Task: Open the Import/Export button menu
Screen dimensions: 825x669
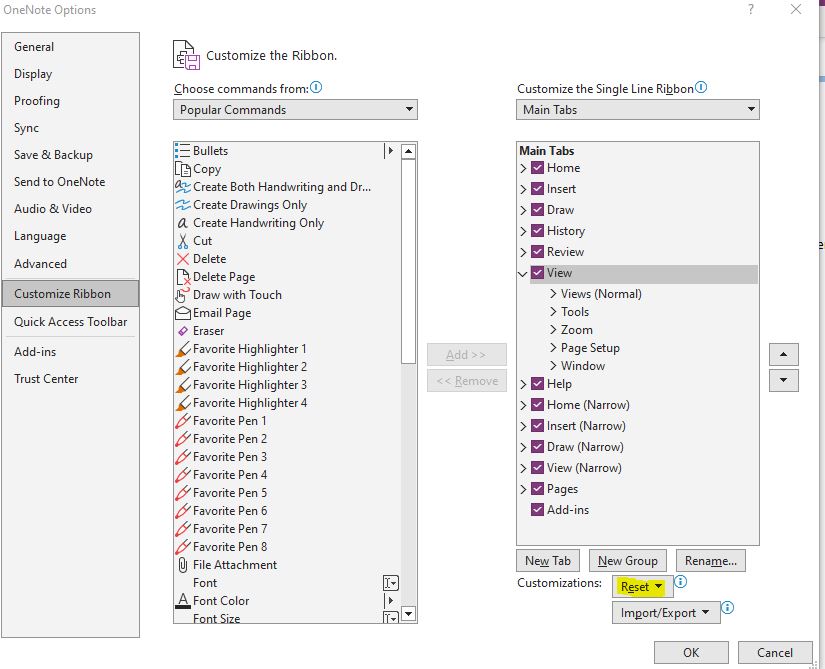Action: click(666, 613)
